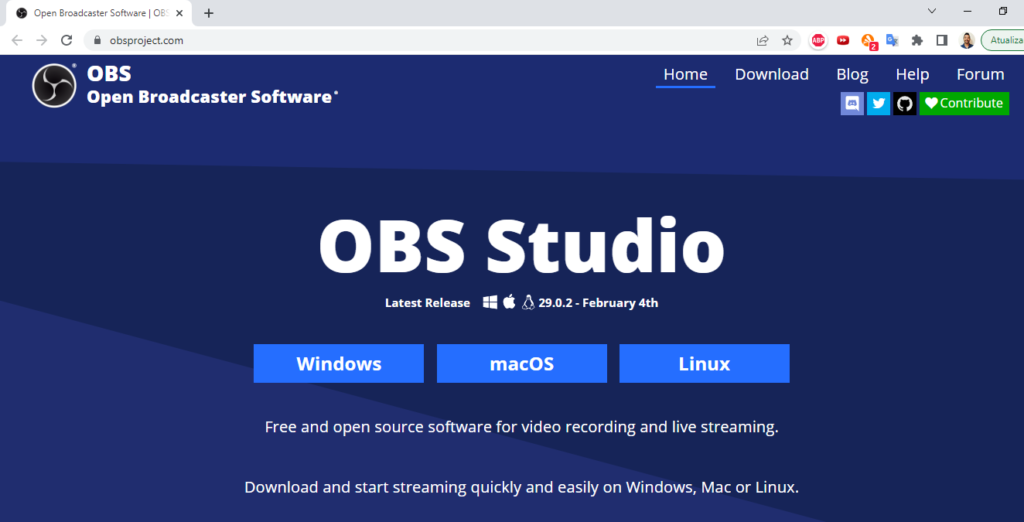Click the Apple logo beside Latest Release
Viewport: 1024px width, 522px height.
509,302
